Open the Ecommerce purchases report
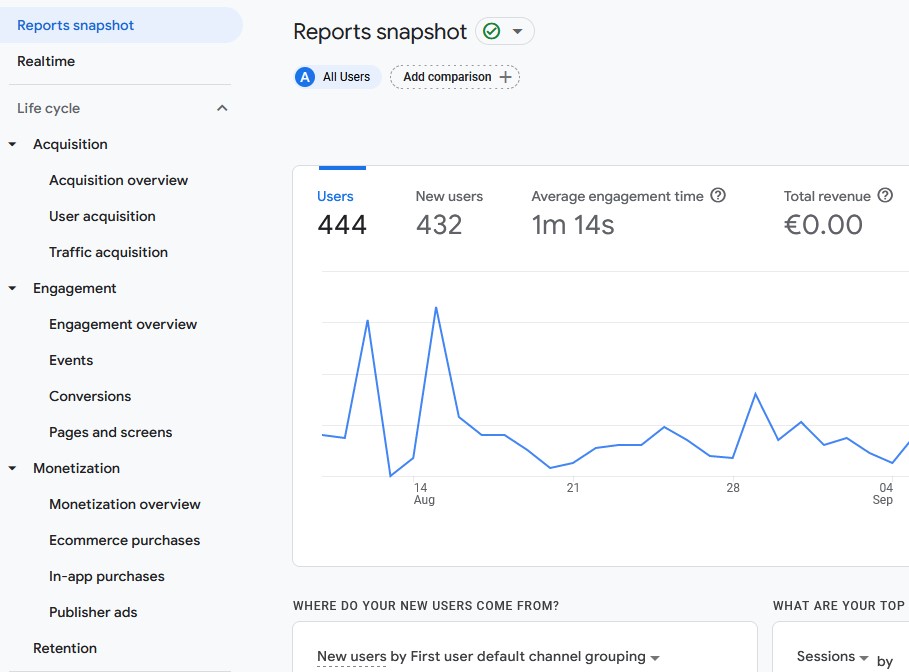The height and width of the screenshot is (672, 909). point(124,540)
